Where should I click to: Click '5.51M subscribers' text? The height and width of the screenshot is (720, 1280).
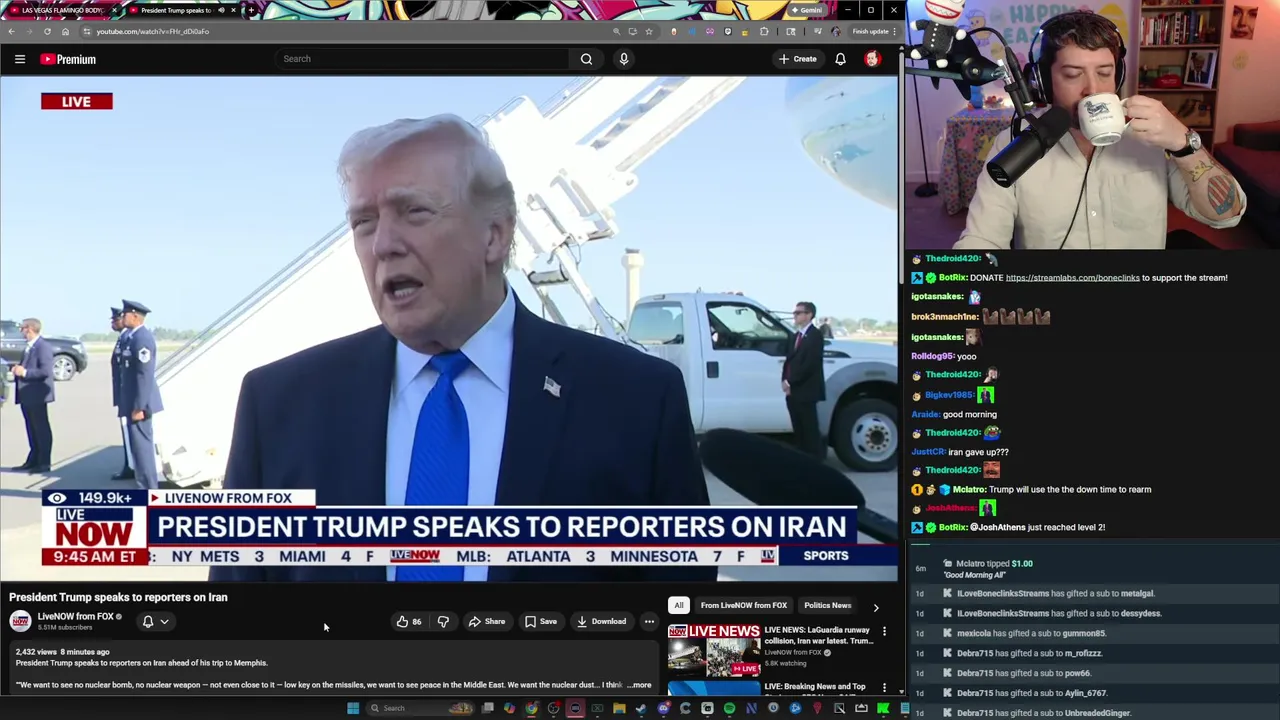click(x=65, y=628)
